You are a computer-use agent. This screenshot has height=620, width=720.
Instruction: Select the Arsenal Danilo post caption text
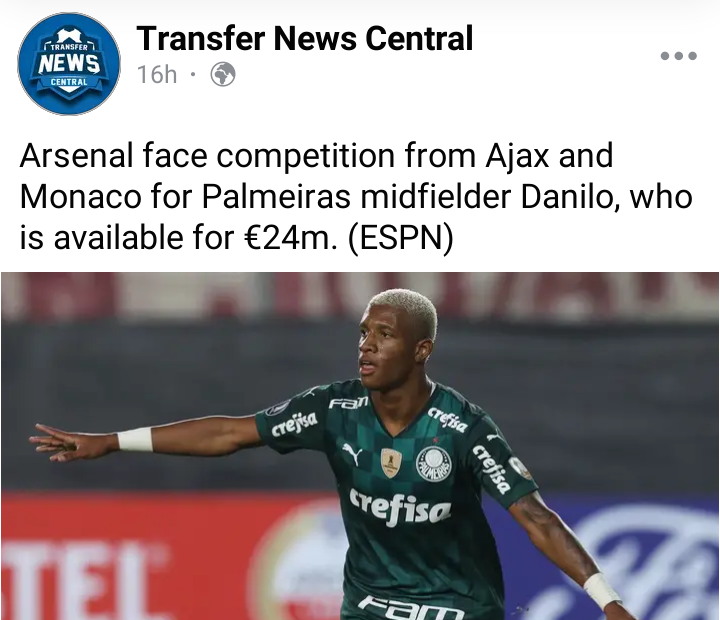click(x=356, y=196)
